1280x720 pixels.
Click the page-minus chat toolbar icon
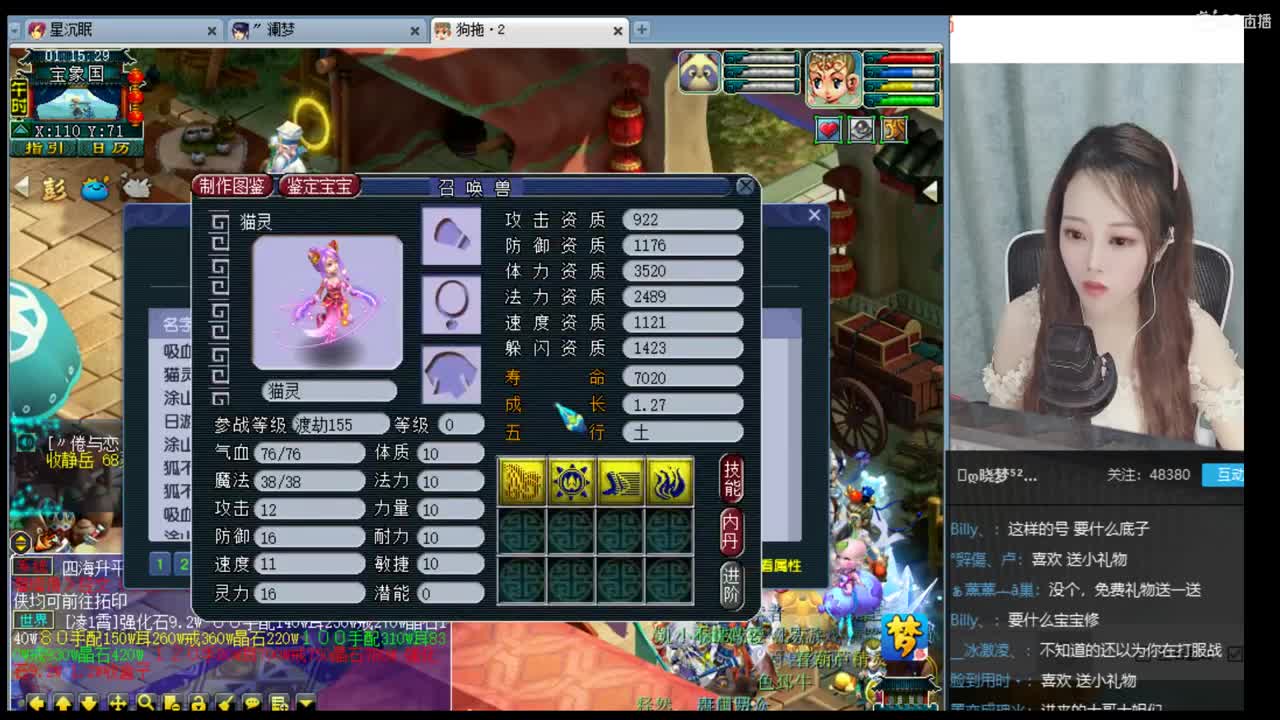coord(171,703)
